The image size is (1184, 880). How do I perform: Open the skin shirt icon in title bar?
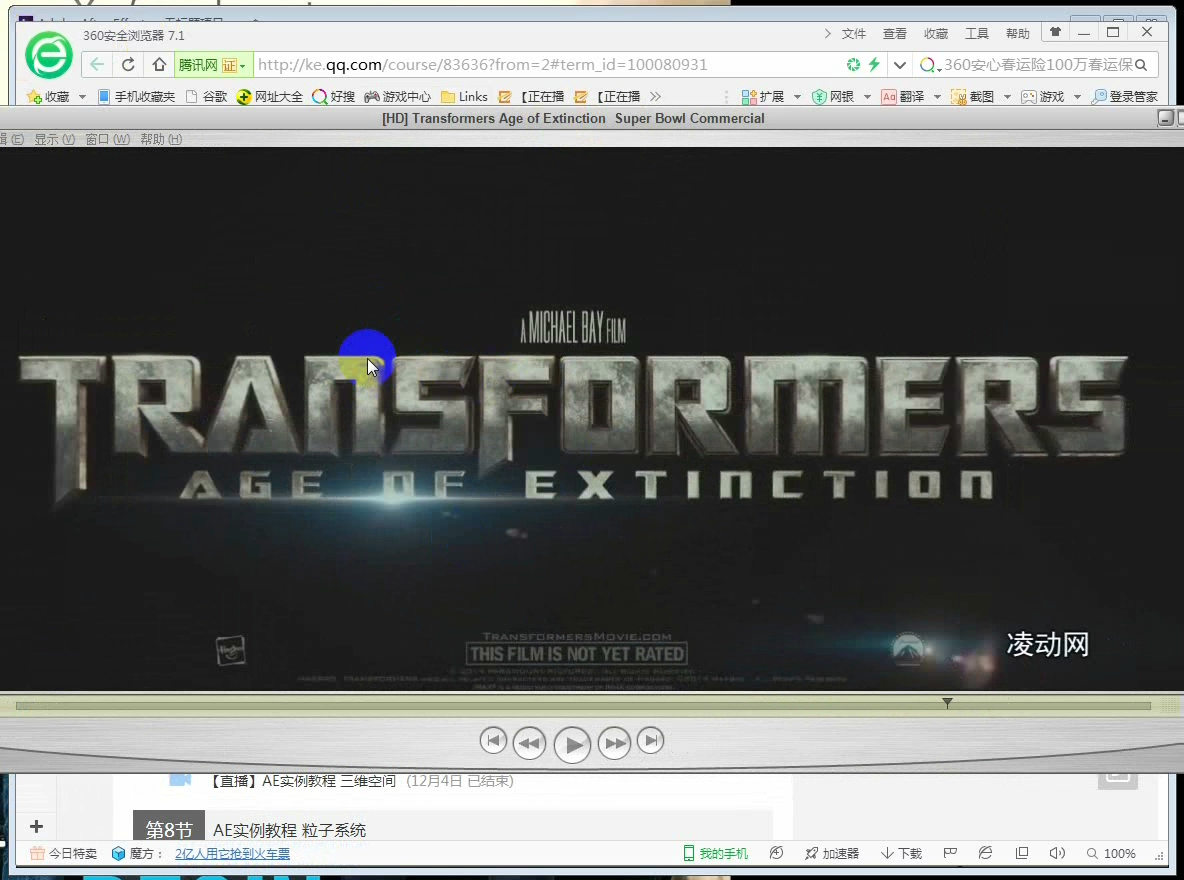pos(1055,32)
